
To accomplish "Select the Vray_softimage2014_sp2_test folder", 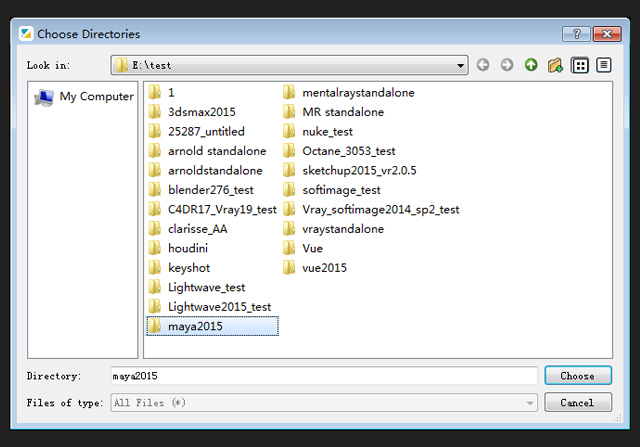I will 371,209.
